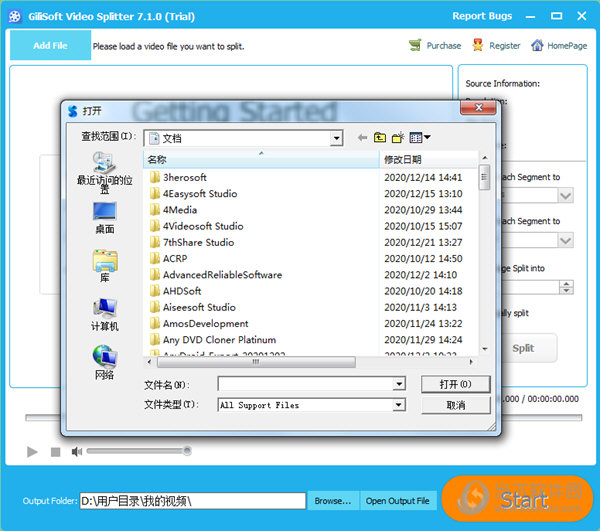
Task: Go up one folder level icon
Action: tap(380, 137)
